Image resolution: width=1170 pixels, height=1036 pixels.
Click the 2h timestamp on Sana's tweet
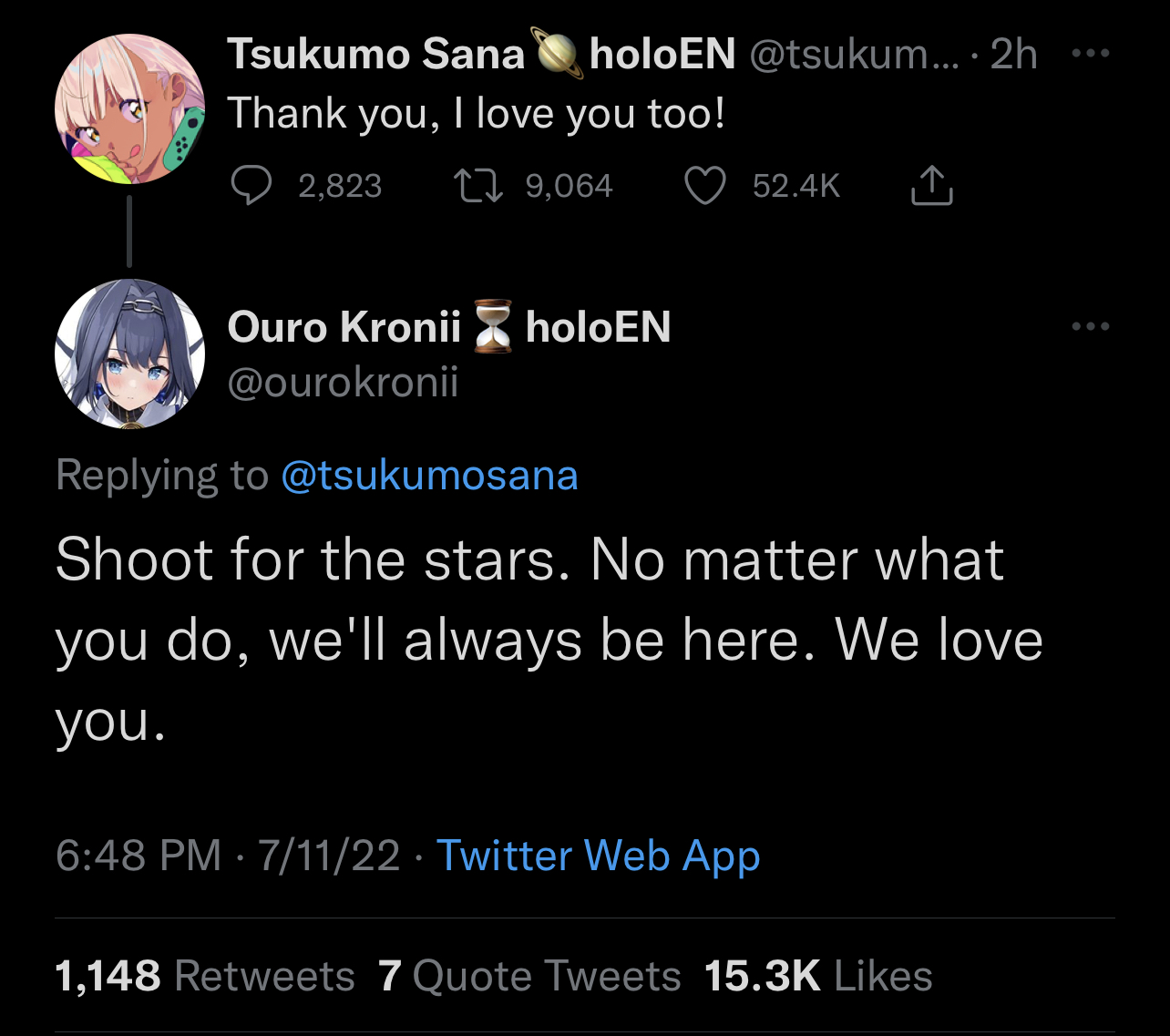1013,54
